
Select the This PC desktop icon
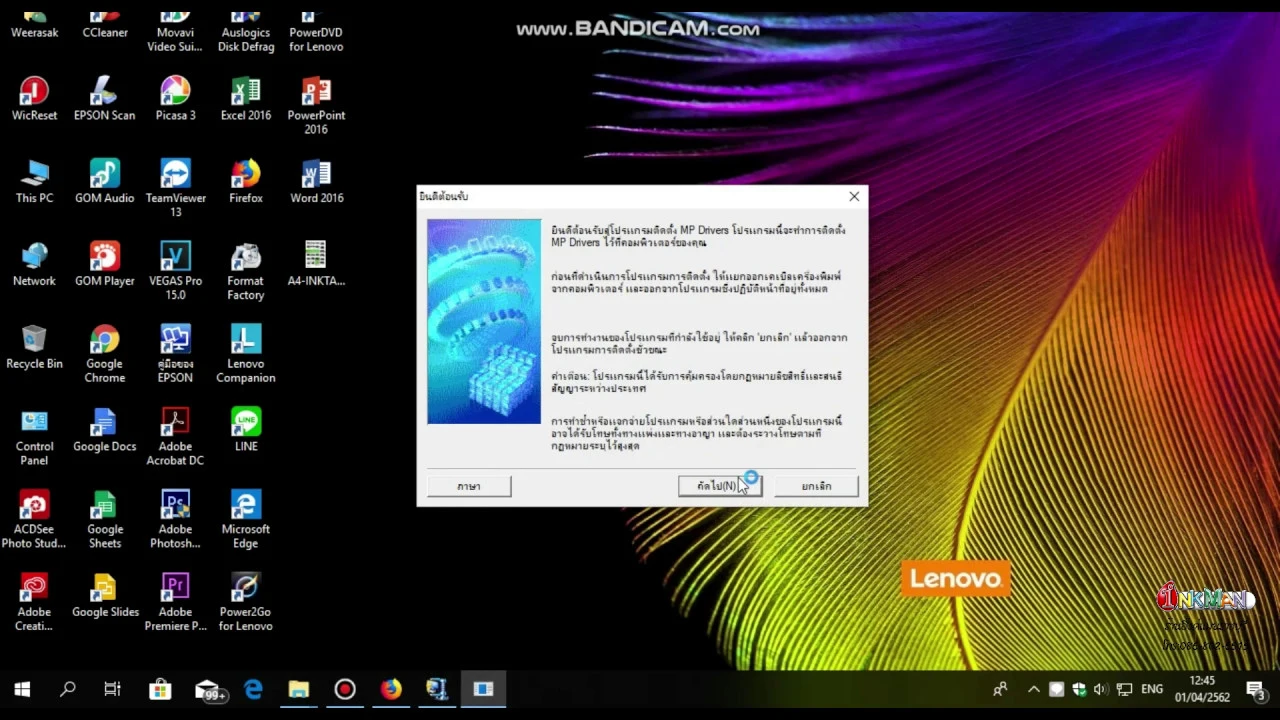tap(34, 182)
